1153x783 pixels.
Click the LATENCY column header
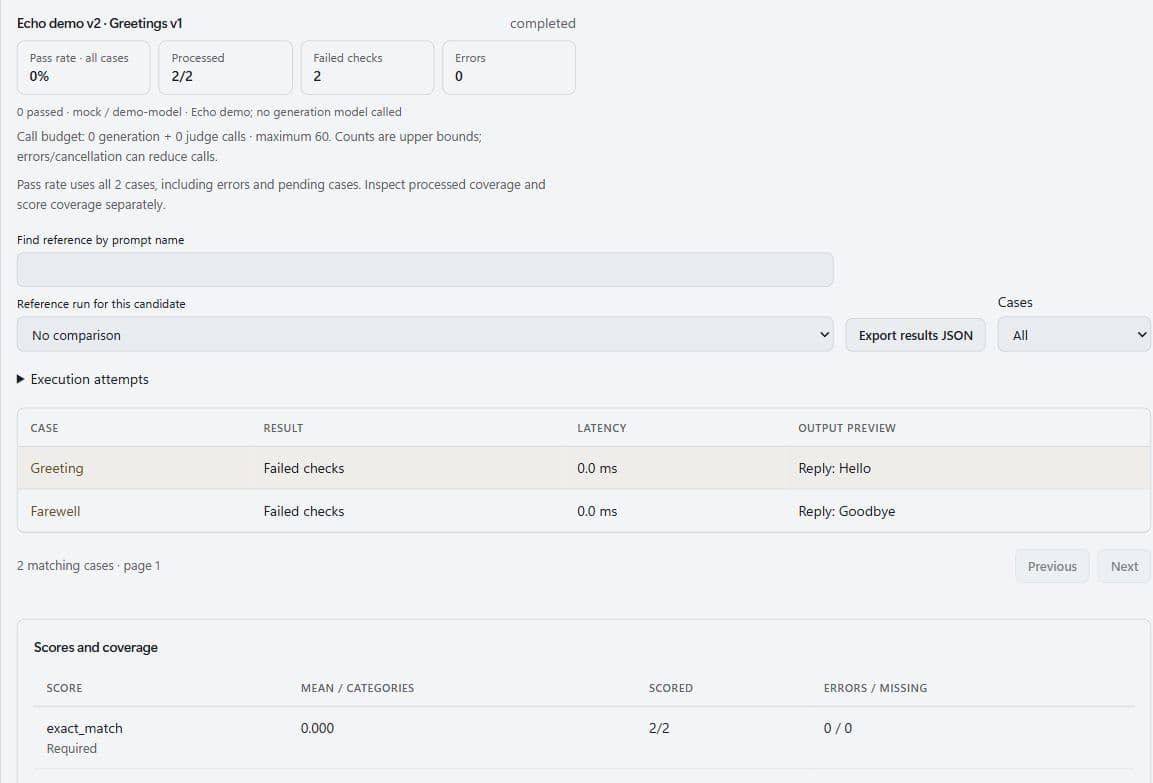602,428
